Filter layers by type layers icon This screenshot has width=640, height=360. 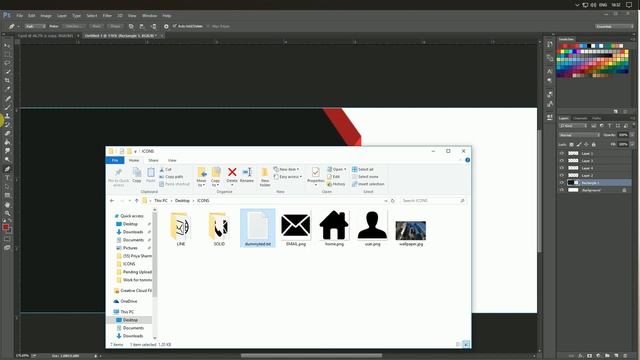pos(609,126)
